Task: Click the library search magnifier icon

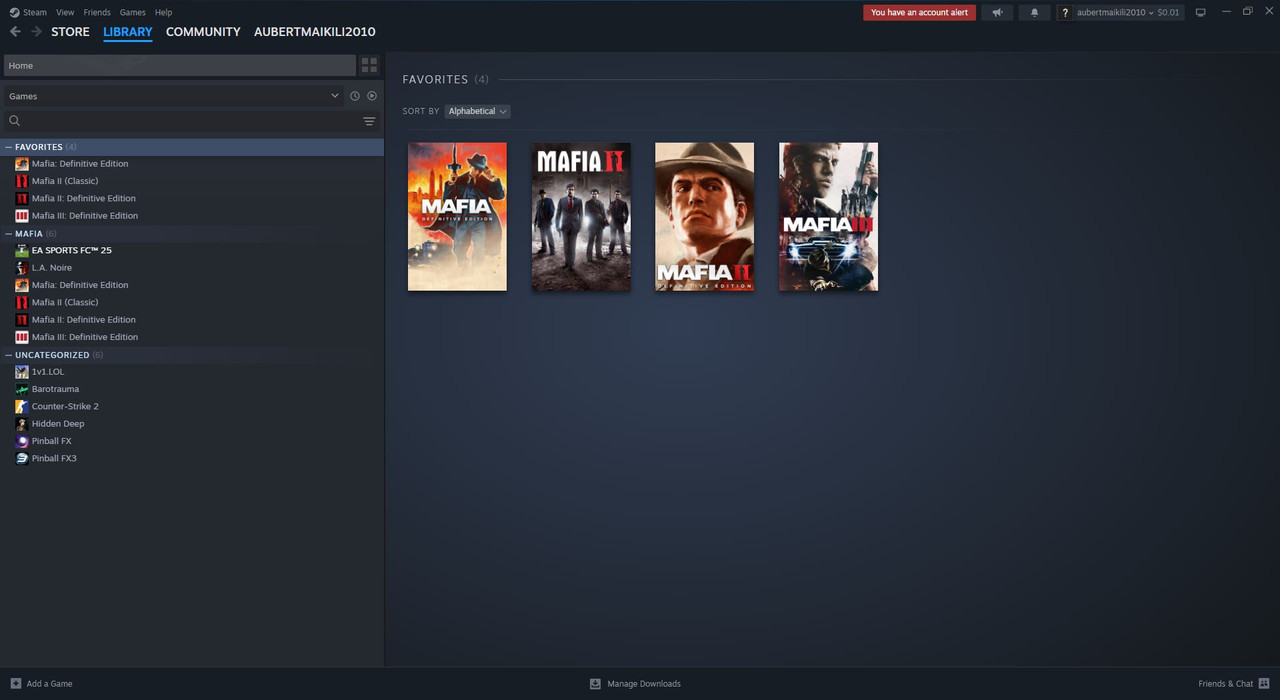Action: 14,121
